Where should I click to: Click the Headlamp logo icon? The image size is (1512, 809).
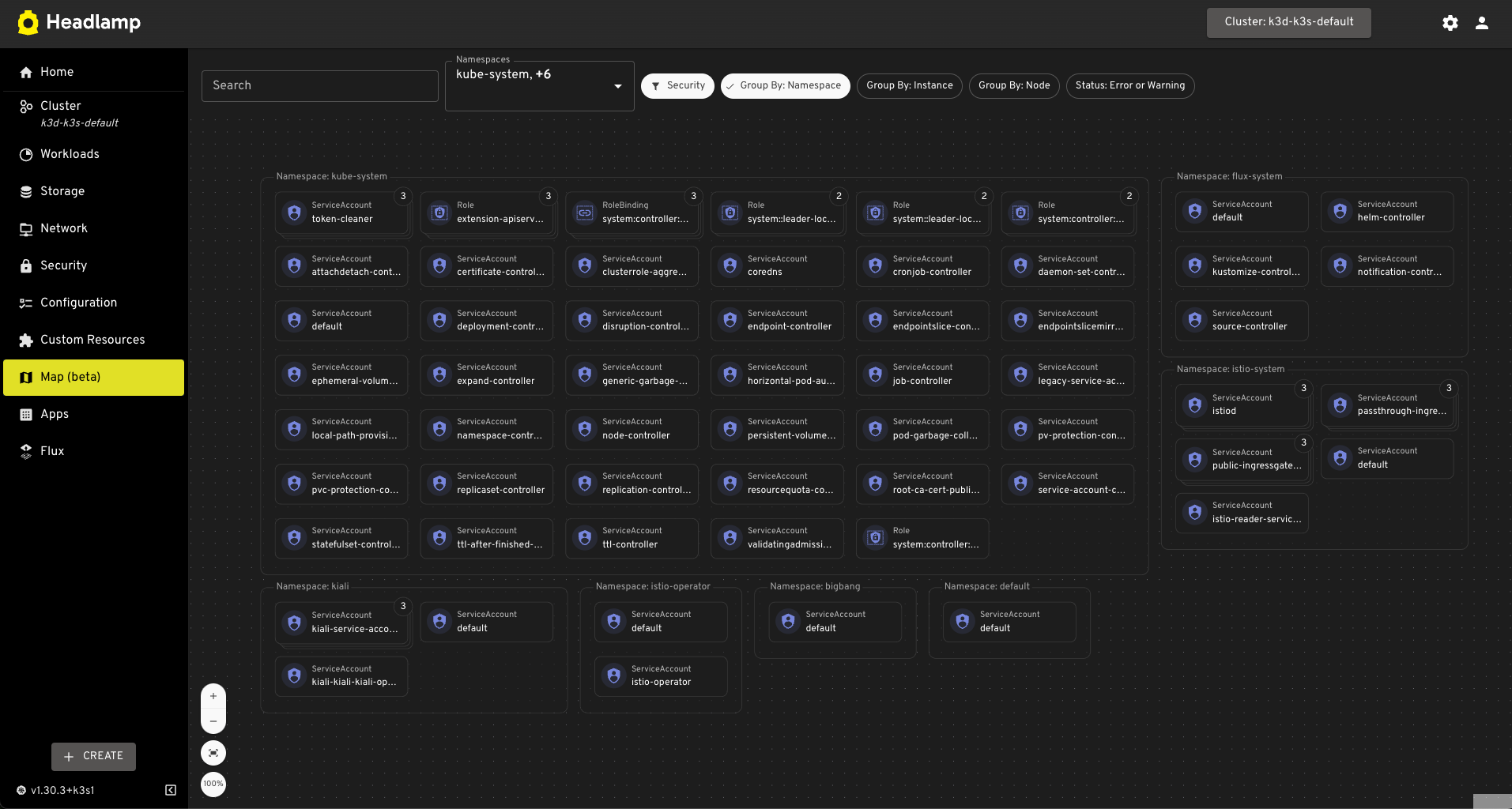pos(28,23)
